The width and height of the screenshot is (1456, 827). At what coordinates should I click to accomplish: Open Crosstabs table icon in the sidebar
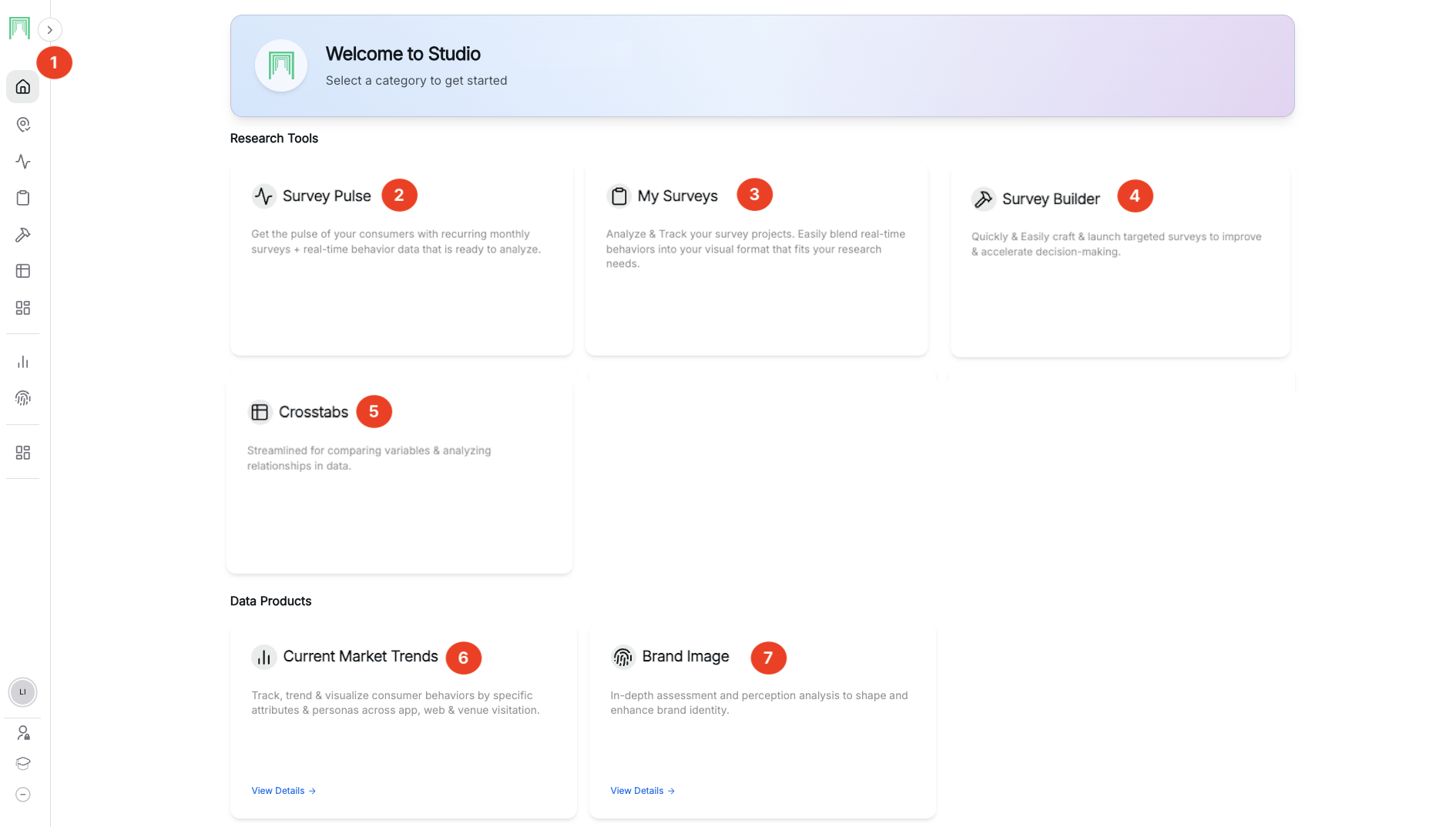pyautogui.click(x=23, y=271)
